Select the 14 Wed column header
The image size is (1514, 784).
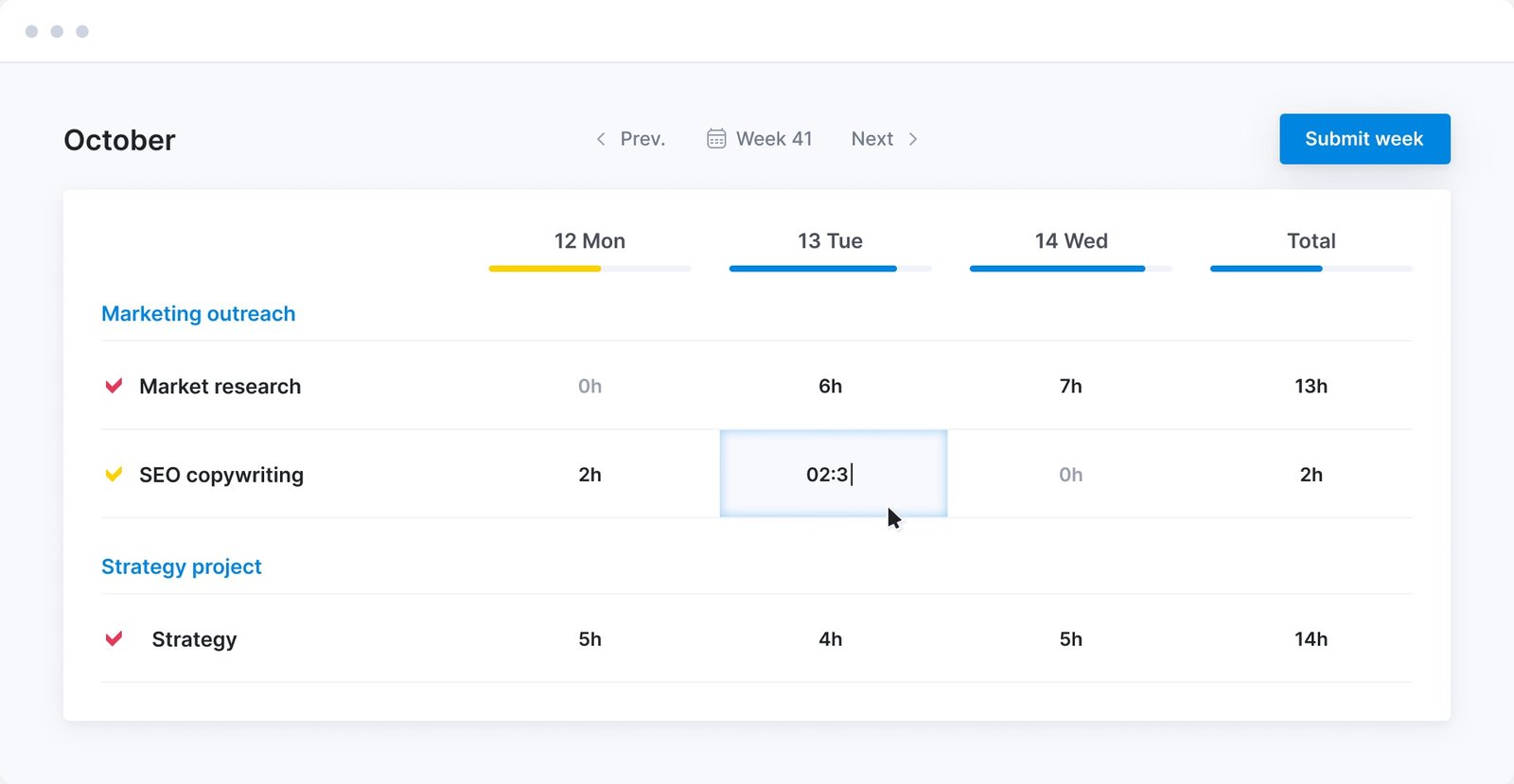coord(1070,241)
